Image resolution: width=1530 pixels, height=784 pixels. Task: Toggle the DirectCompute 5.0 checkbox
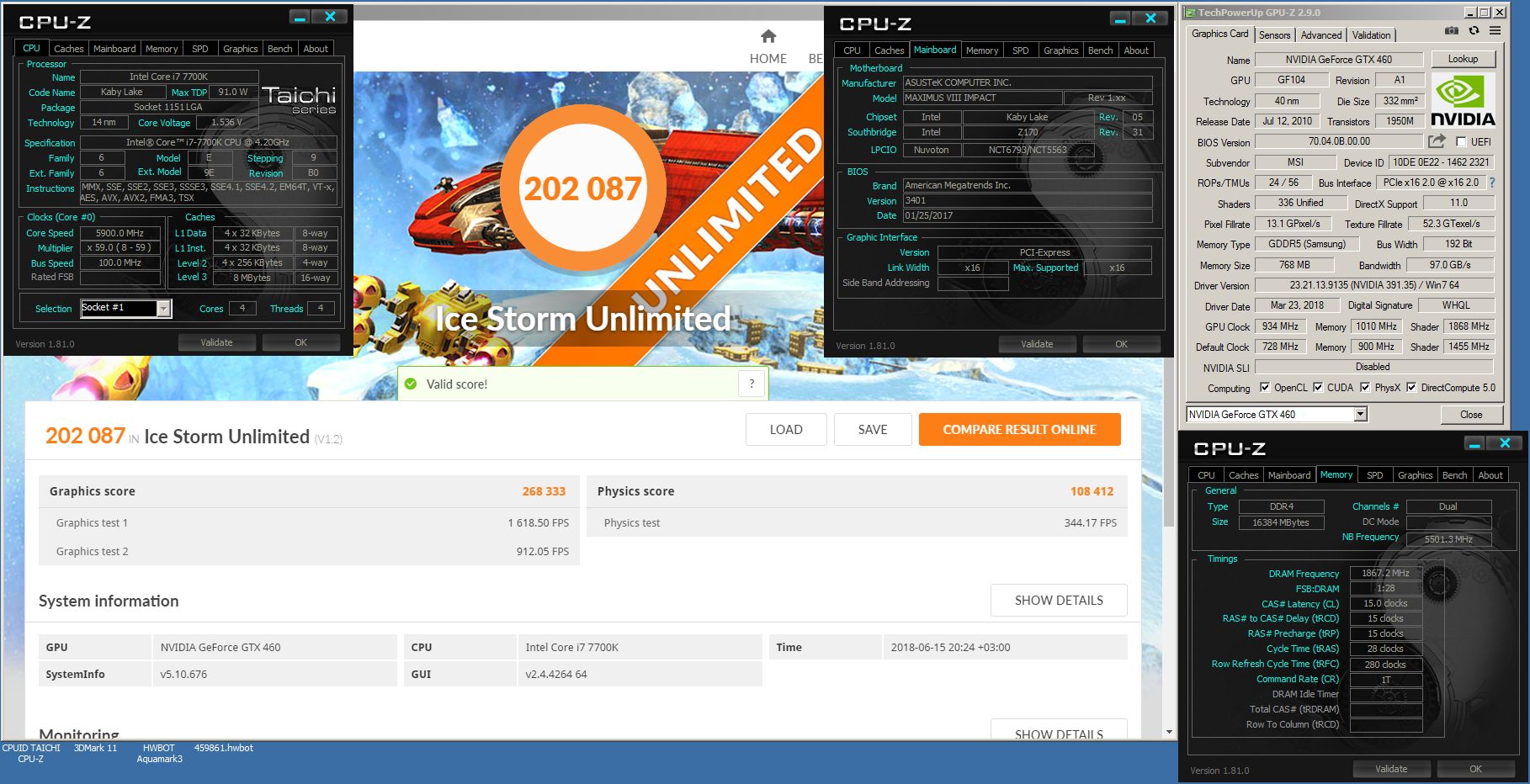coord(1411,388)
